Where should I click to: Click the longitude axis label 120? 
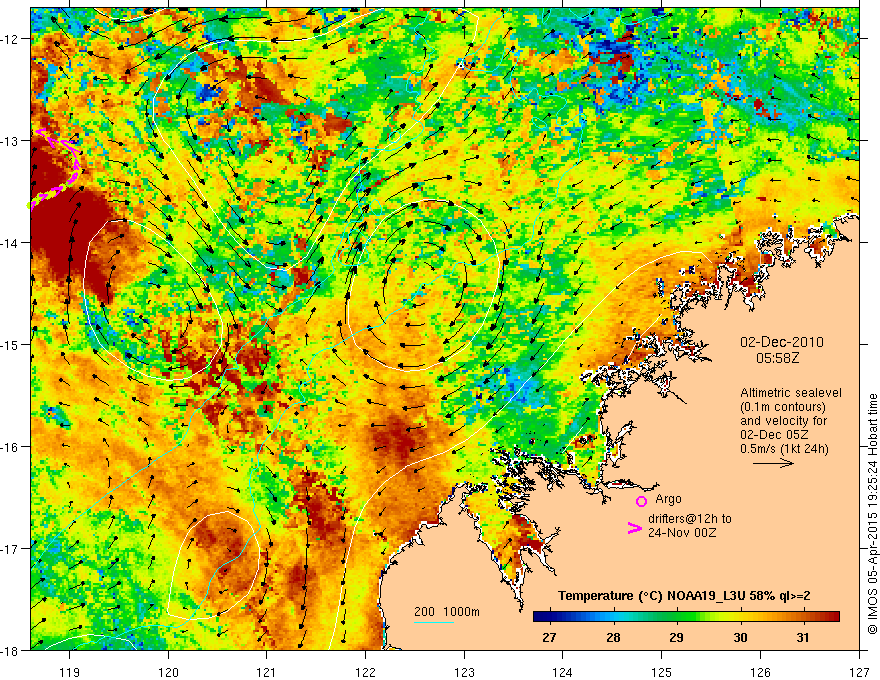point(168,672)
